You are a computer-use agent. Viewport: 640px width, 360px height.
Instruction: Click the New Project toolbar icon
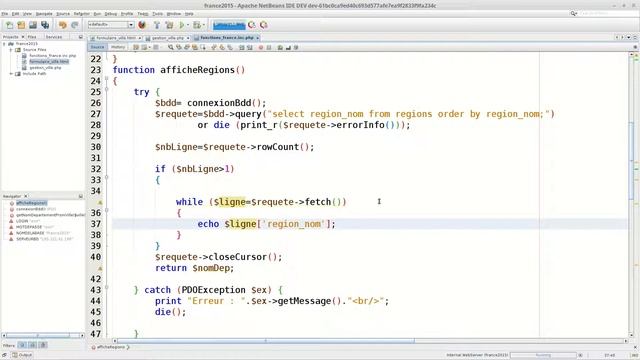[x=21, y=25]
